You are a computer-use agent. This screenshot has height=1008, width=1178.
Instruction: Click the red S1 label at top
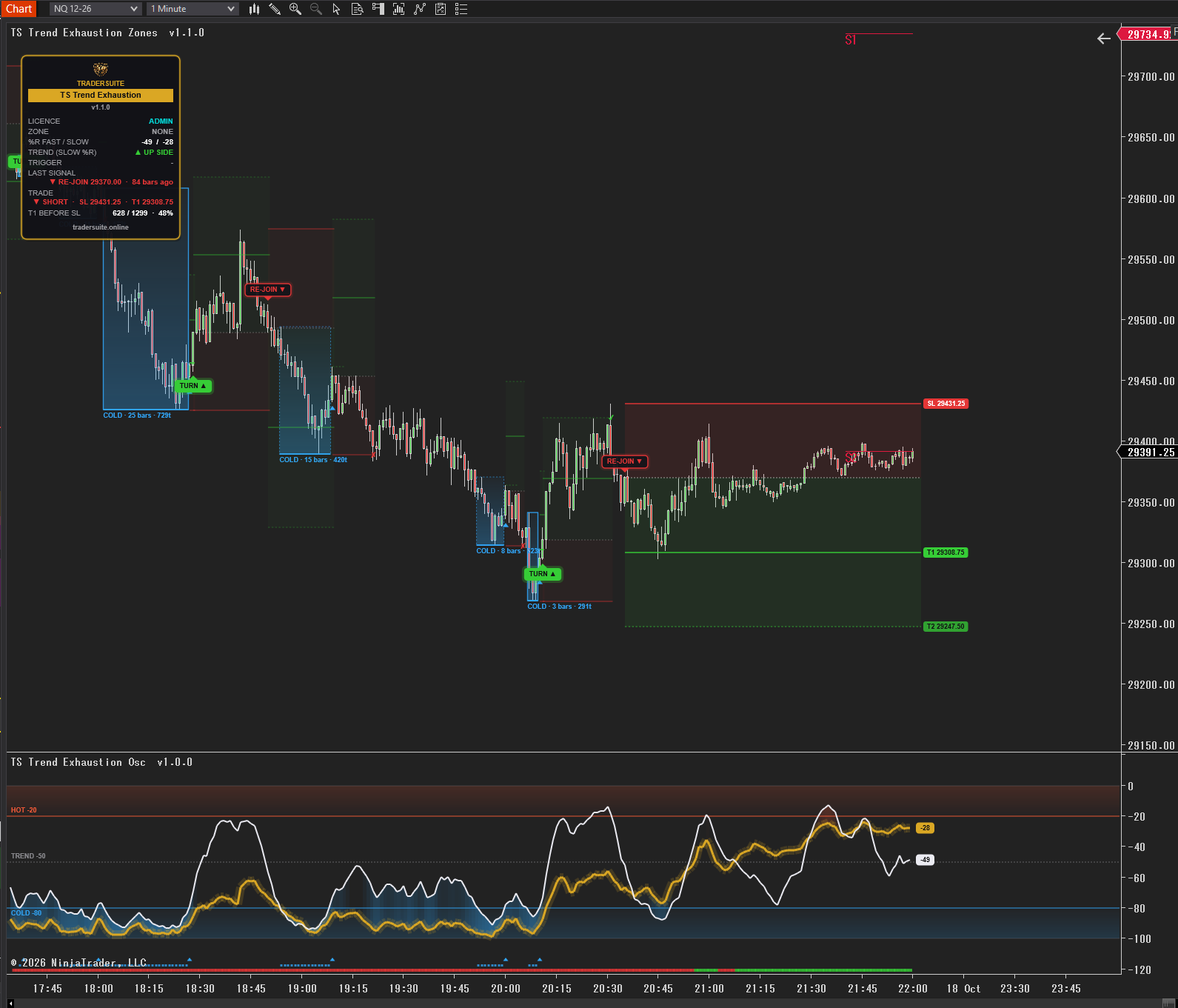point(851,40)
